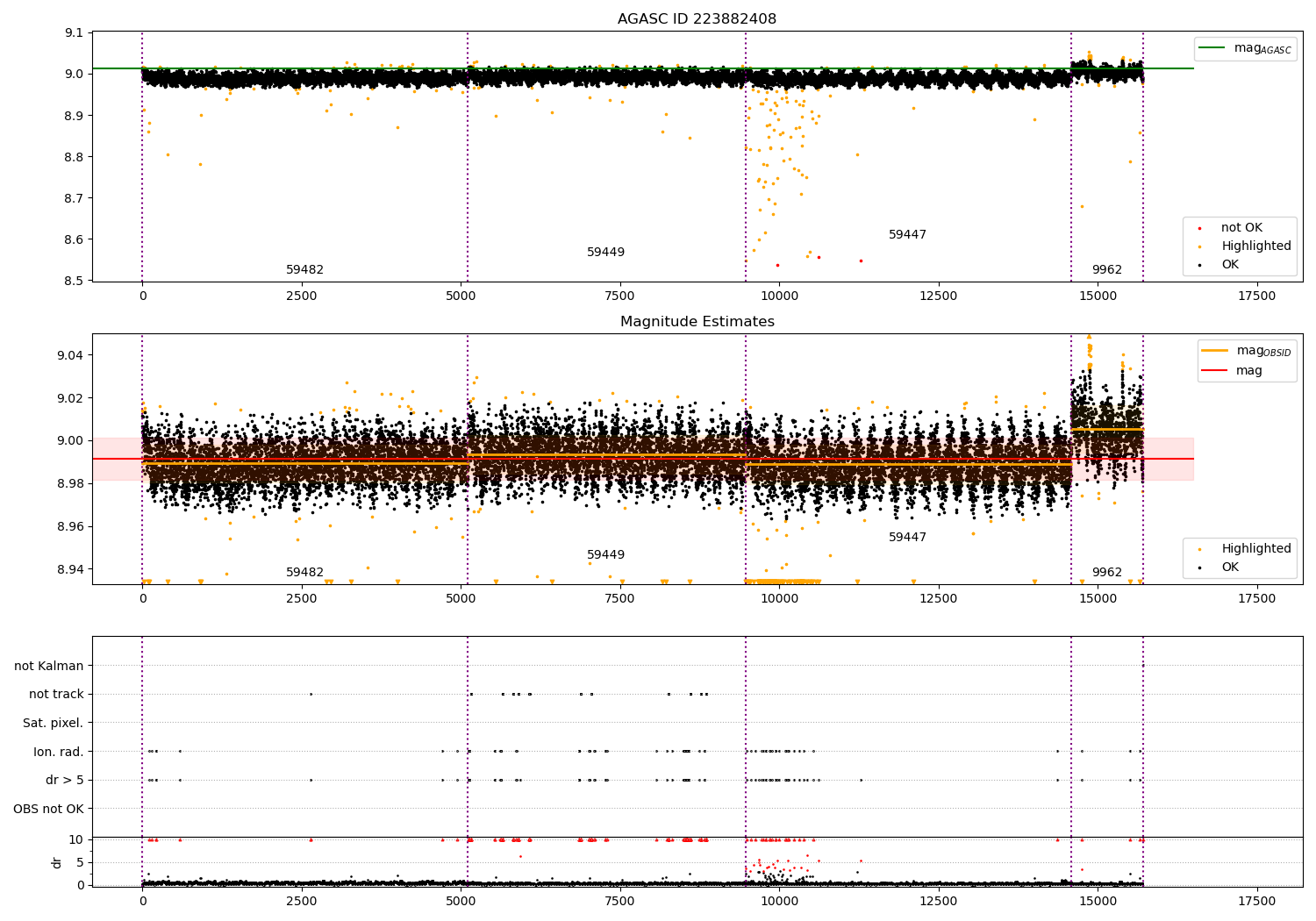Viewport: 1316px width, 921px height.
Task: Select 'OK' in the Magnitude Estimates legend
Action: click(1230, 568)
